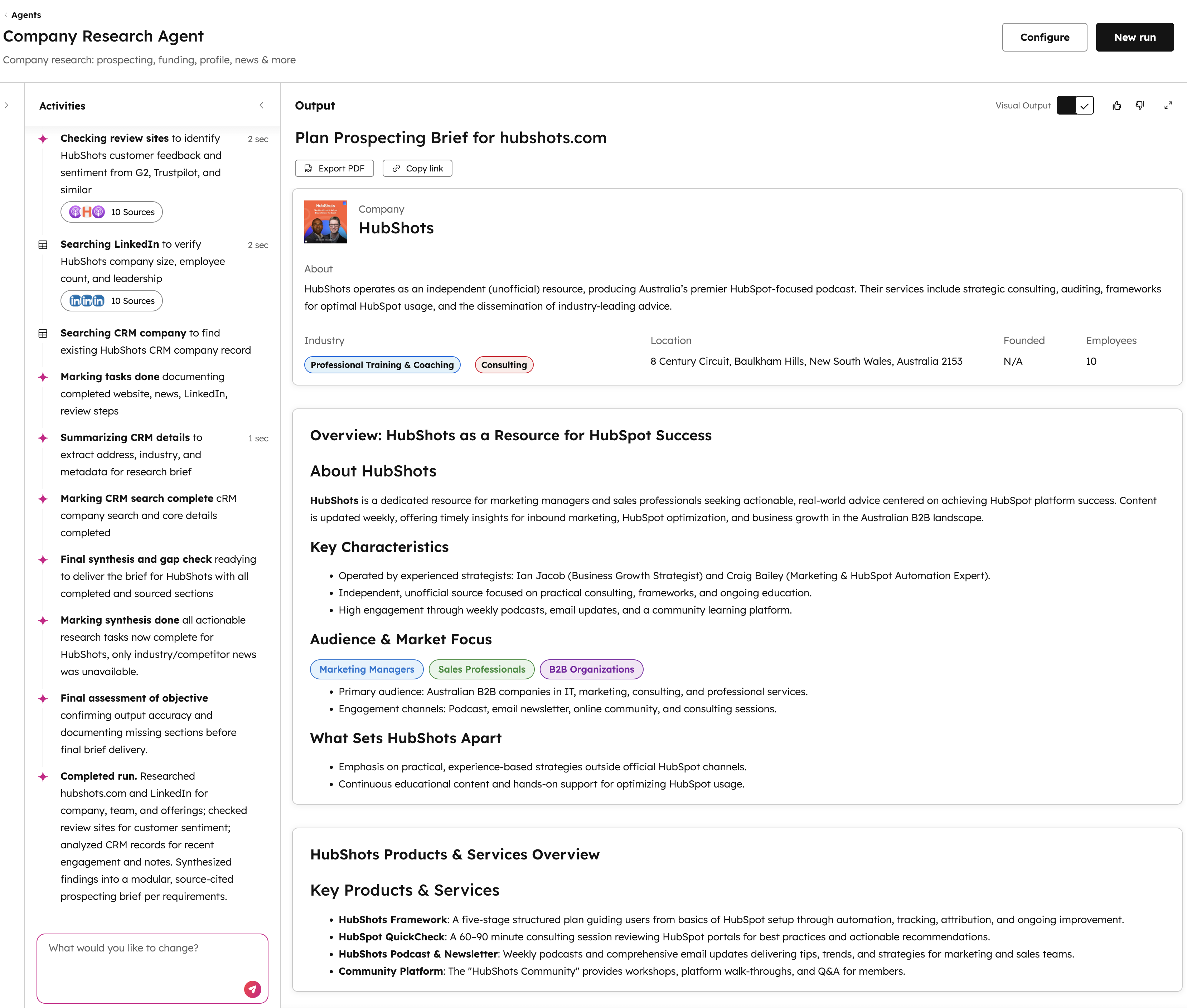The width and height of the screenshot is (1187, 1008).
Task: Click the sparkle icon next to Checking review sites
Action: pyautogui.click(x=44, y=138)
